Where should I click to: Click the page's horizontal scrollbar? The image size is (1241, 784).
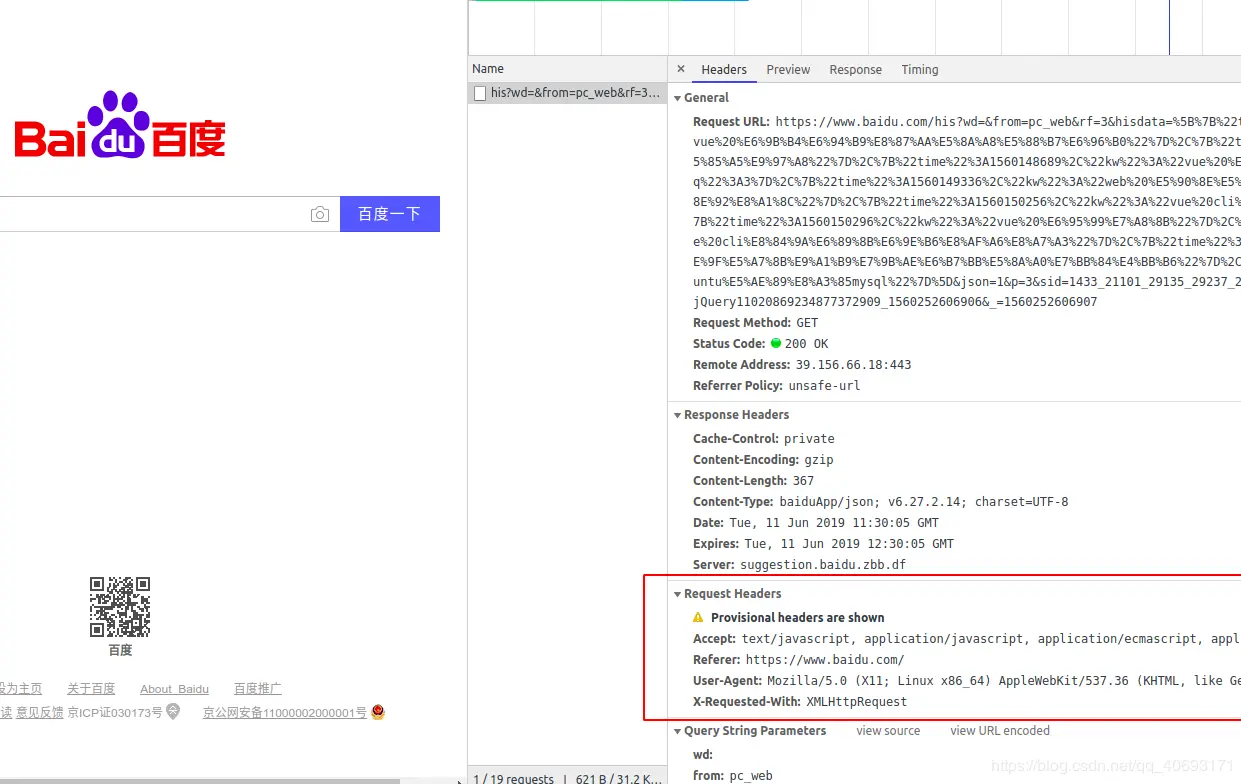click(x=200, y=781)
